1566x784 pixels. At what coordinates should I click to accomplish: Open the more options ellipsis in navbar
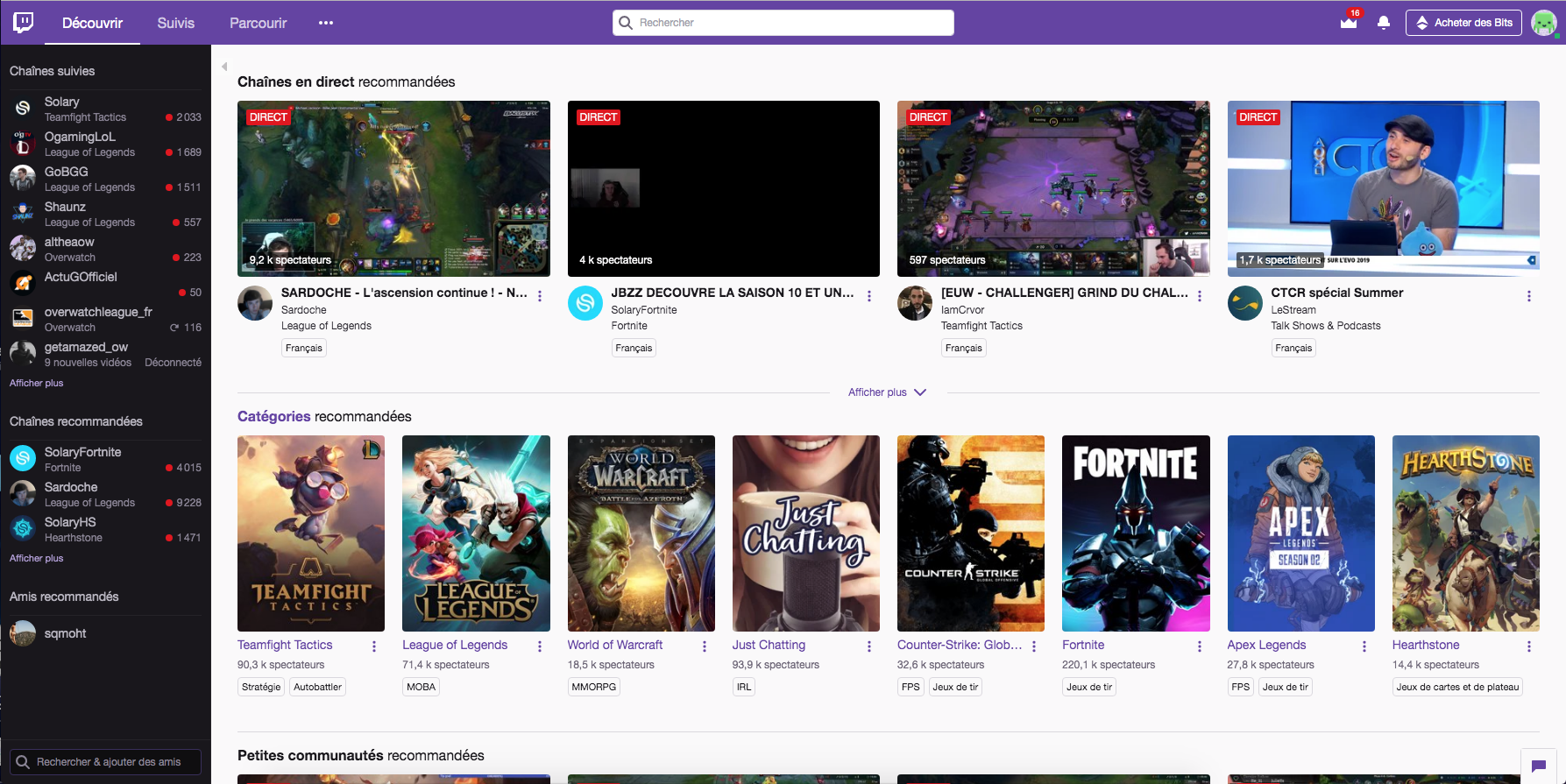pyautogui.click(x=326, y=23)
